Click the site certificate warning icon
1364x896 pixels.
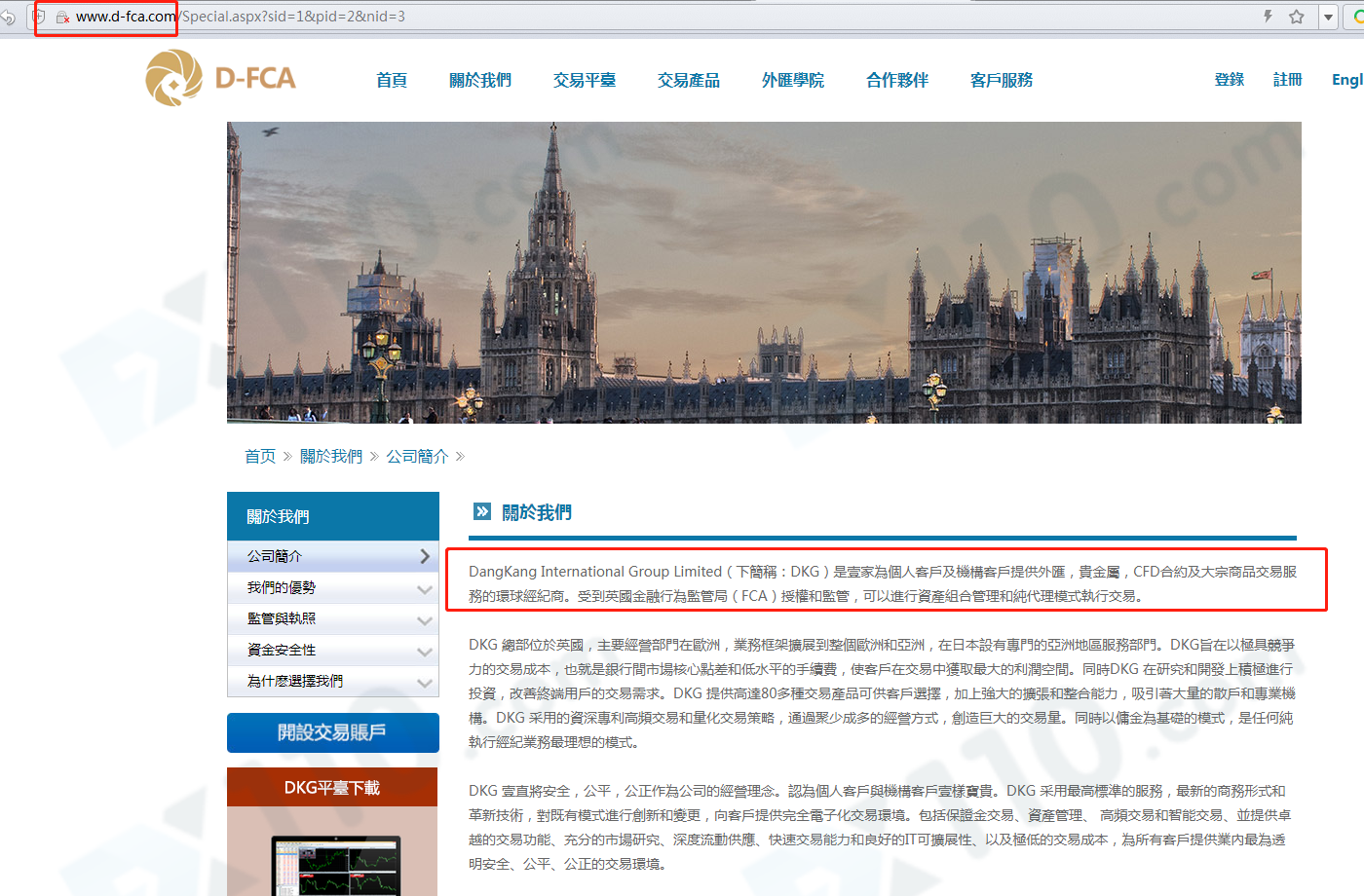[x=62, y=17]
